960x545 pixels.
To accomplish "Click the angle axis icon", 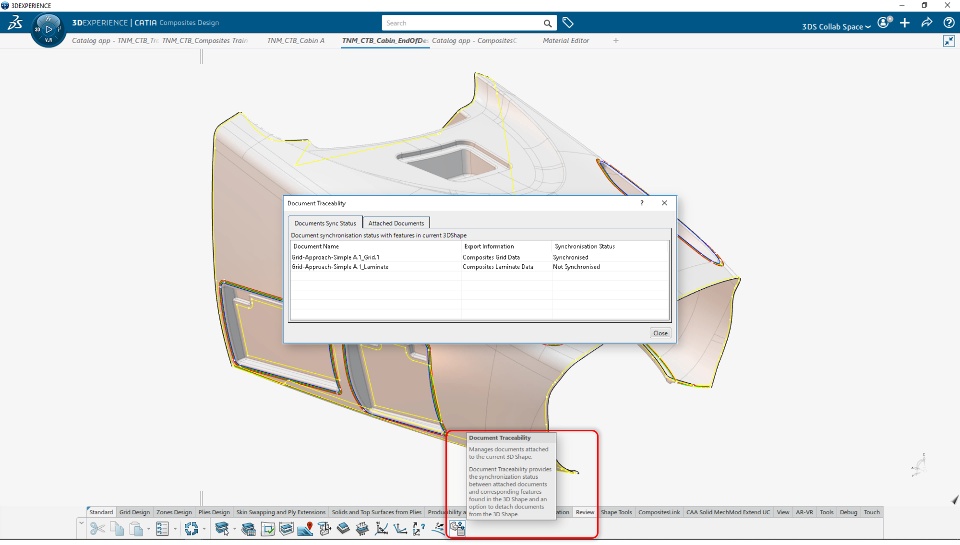I will [x=400, y=528].
